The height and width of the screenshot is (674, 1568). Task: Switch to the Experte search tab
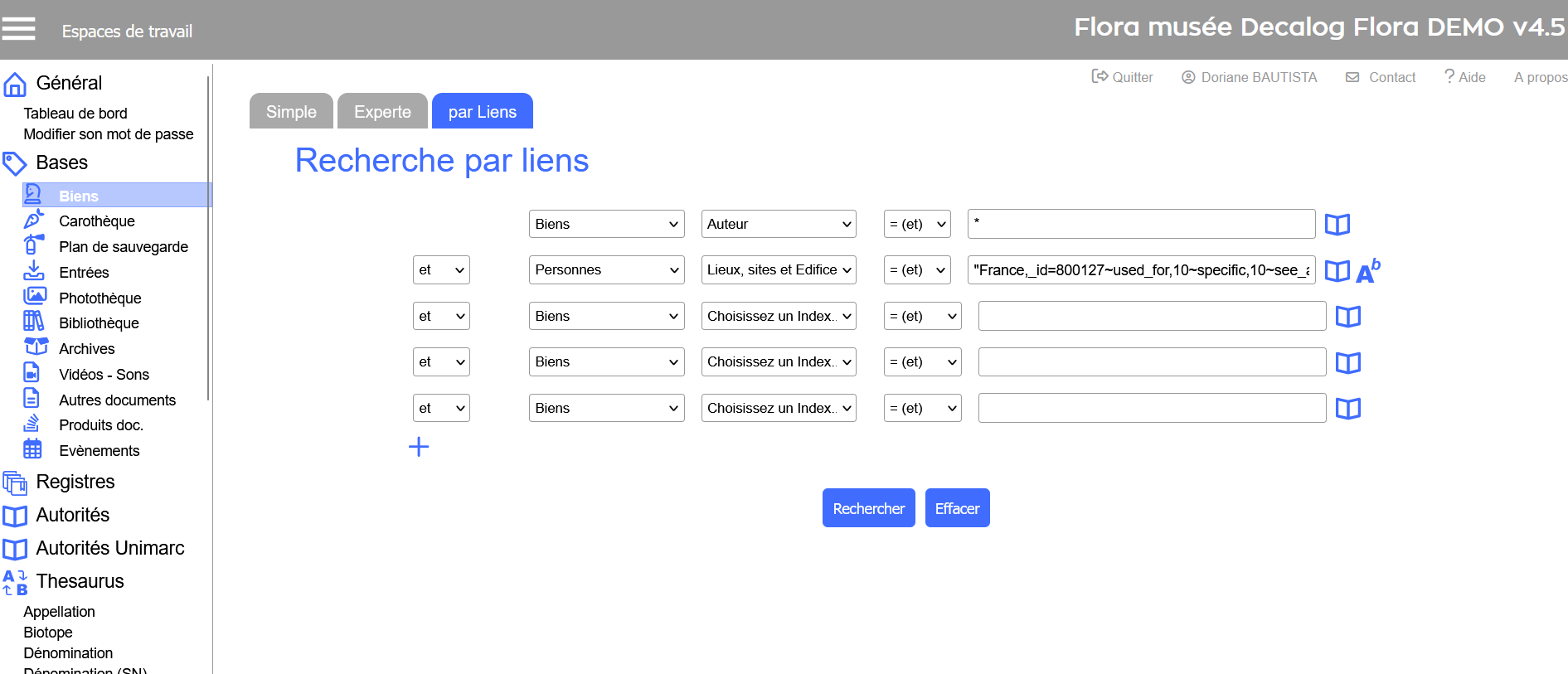coord(382,111)
